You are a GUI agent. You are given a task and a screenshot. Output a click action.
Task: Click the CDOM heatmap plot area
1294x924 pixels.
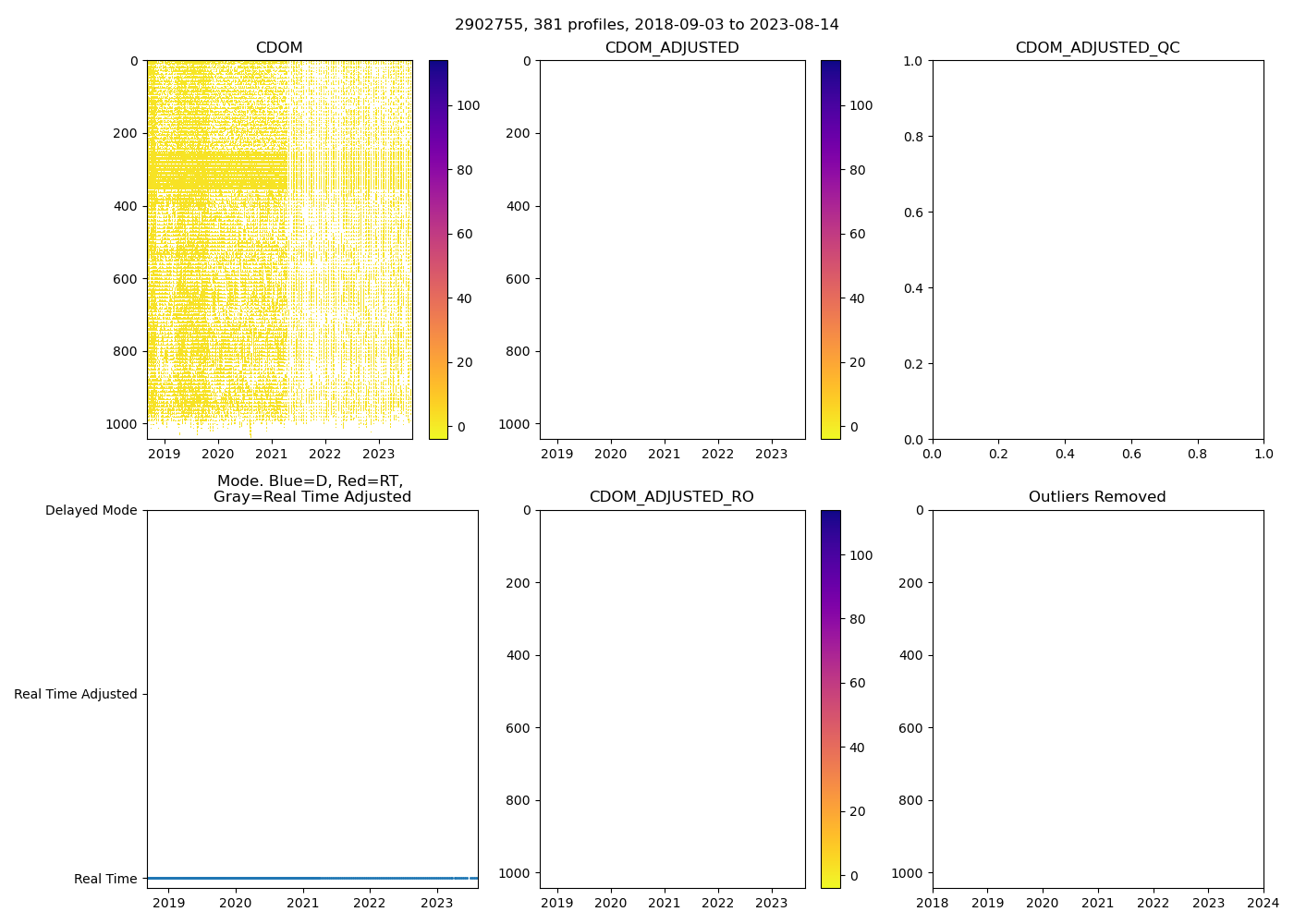[279, 249]
